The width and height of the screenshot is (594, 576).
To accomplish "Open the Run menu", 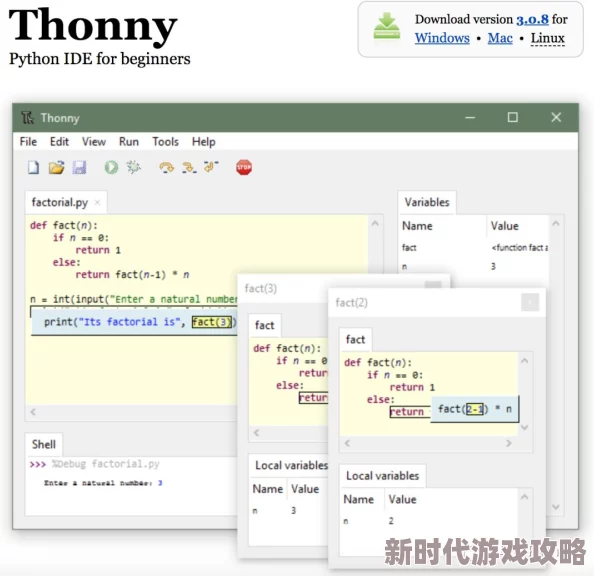I will [x=129, y=142].
